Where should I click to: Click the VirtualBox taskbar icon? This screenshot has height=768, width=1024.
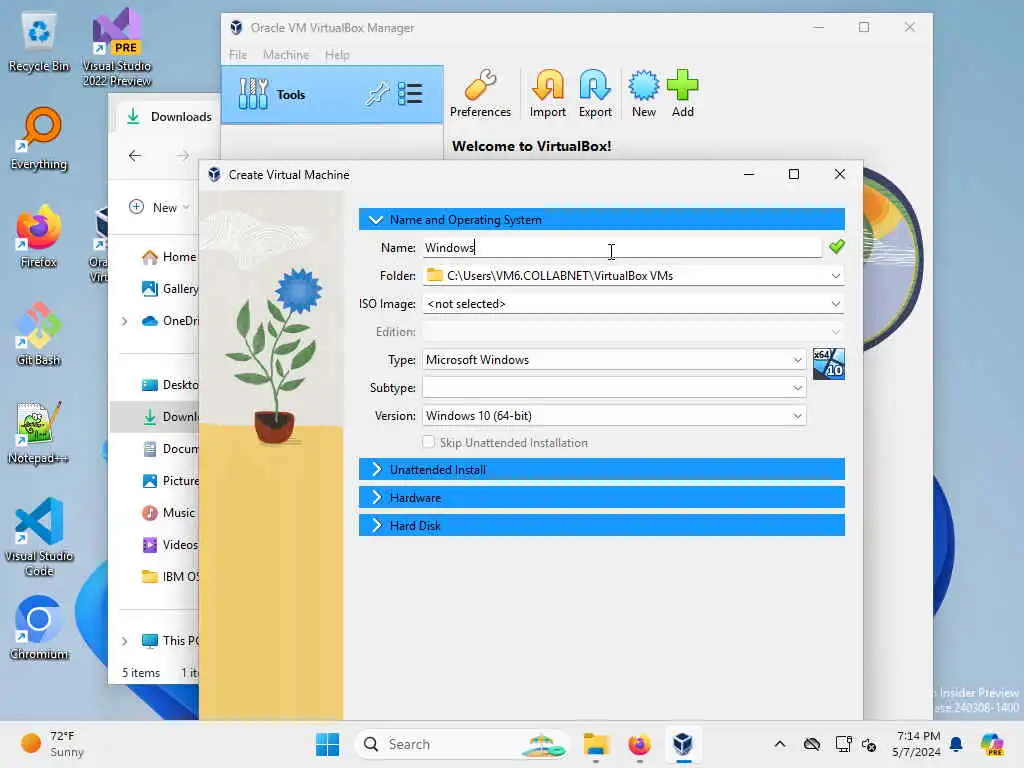683,744
